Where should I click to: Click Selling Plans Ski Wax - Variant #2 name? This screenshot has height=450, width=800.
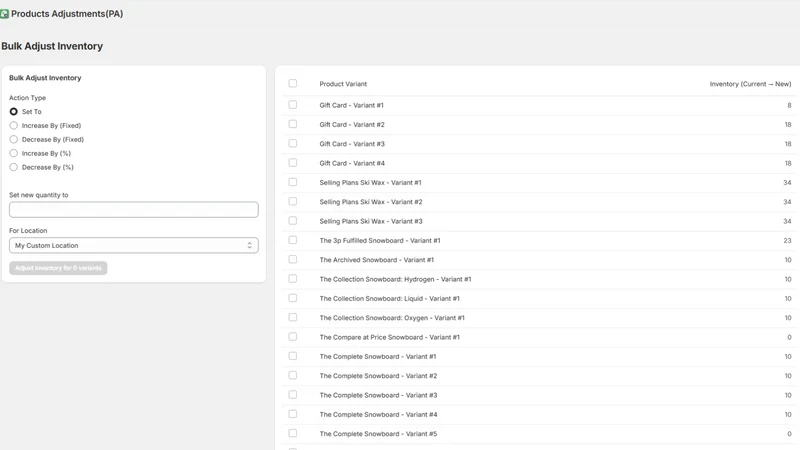click(x=371, y=202)
